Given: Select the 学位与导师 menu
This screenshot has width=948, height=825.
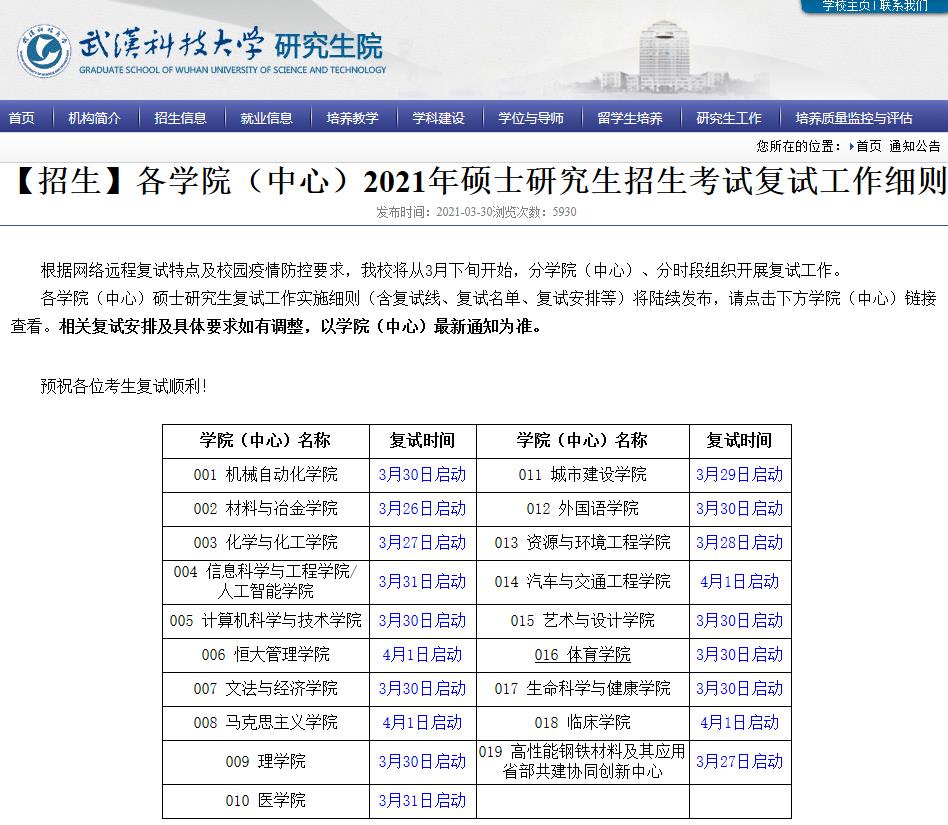Looking at the screenshot, I should 531,118.
